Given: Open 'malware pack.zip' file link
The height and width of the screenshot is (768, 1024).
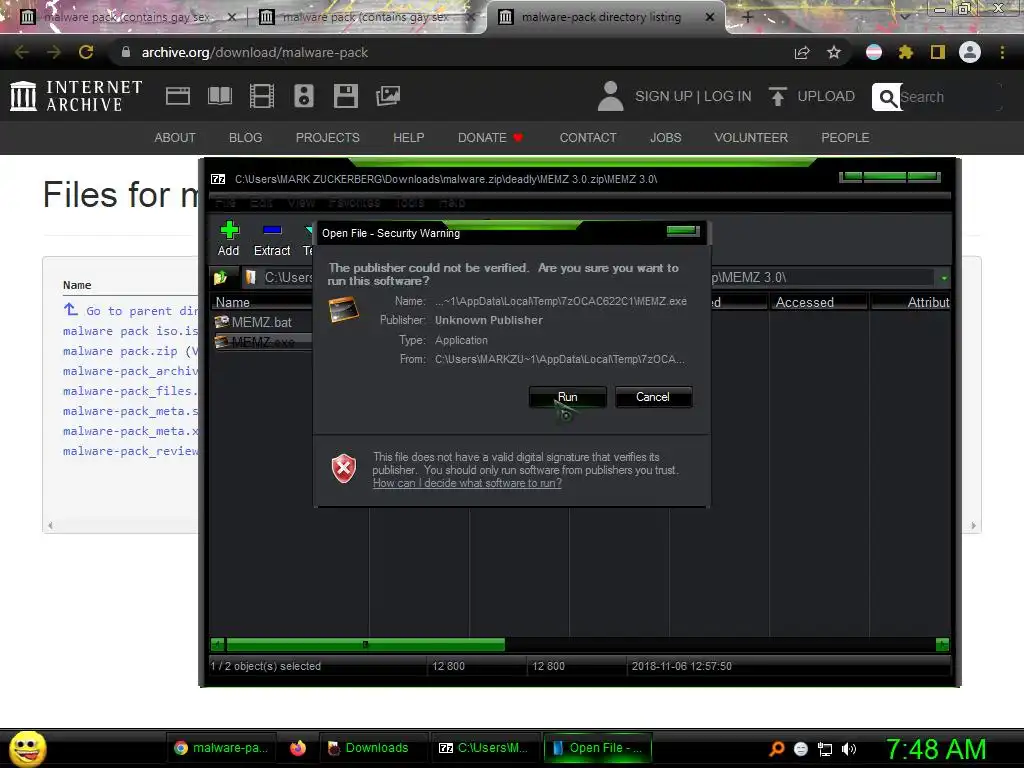Looking at the screenshot, I should coord(120,351).
